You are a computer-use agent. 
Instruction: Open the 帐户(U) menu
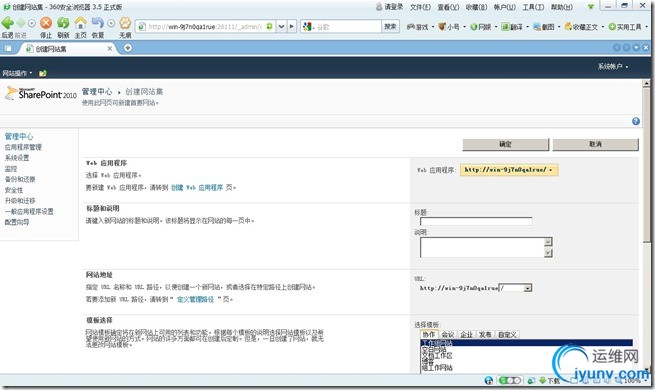(x=505, y=7)
